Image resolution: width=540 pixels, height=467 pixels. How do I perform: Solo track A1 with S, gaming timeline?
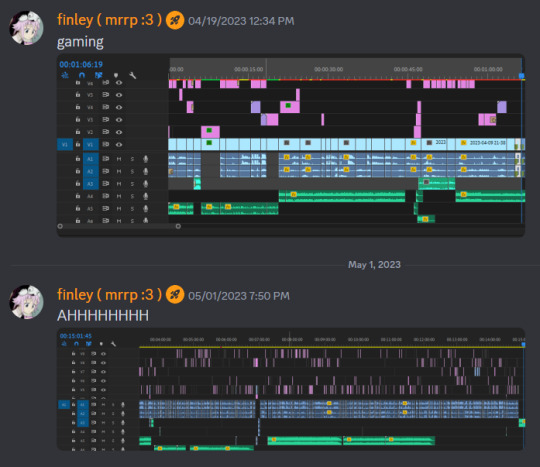pos(132,159)
